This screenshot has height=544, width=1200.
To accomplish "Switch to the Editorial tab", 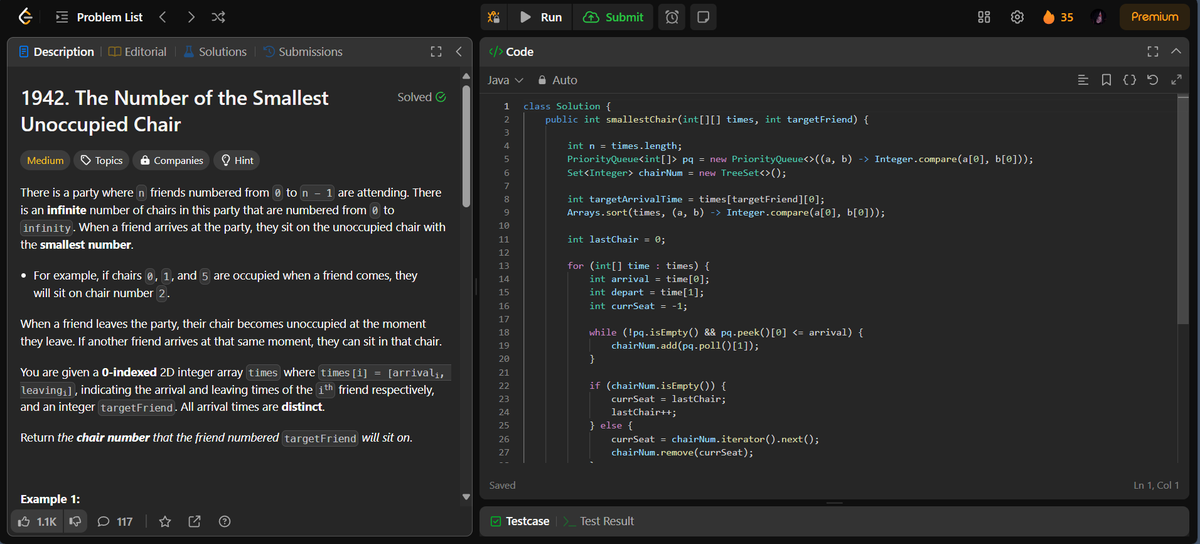I will tap(137, 52).
